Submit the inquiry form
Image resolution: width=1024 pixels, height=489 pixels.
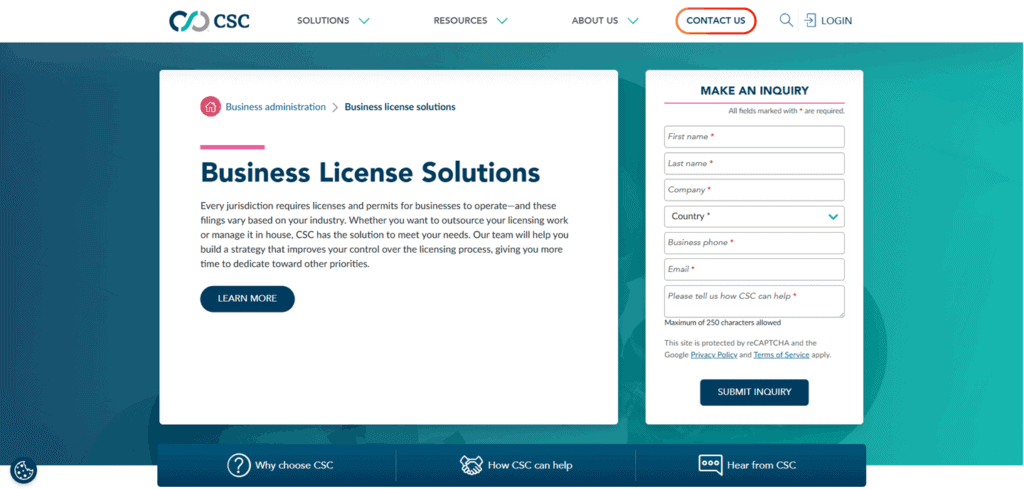point(754,392)
